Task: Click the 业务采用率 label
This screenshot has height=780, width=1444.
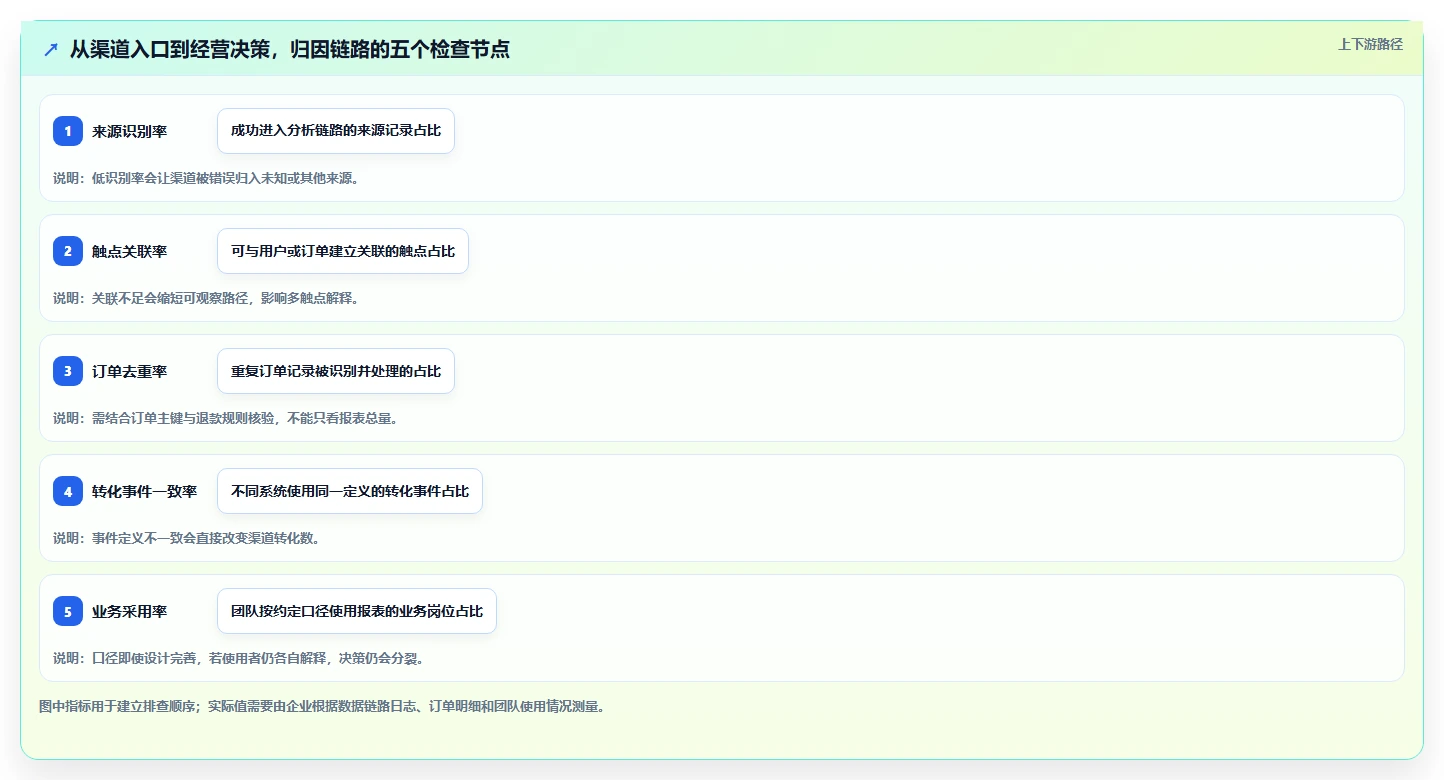Action: pos(129,611)
